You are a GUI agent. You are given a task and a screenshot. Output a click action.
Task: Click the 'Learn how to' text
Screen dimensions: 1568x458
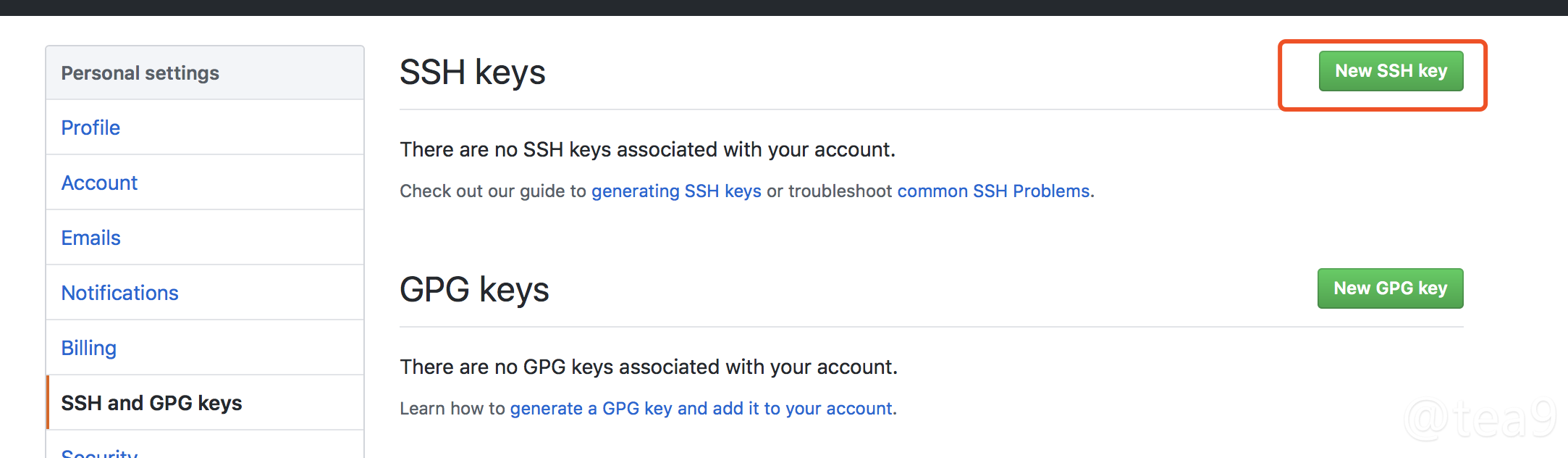(452, 408)
